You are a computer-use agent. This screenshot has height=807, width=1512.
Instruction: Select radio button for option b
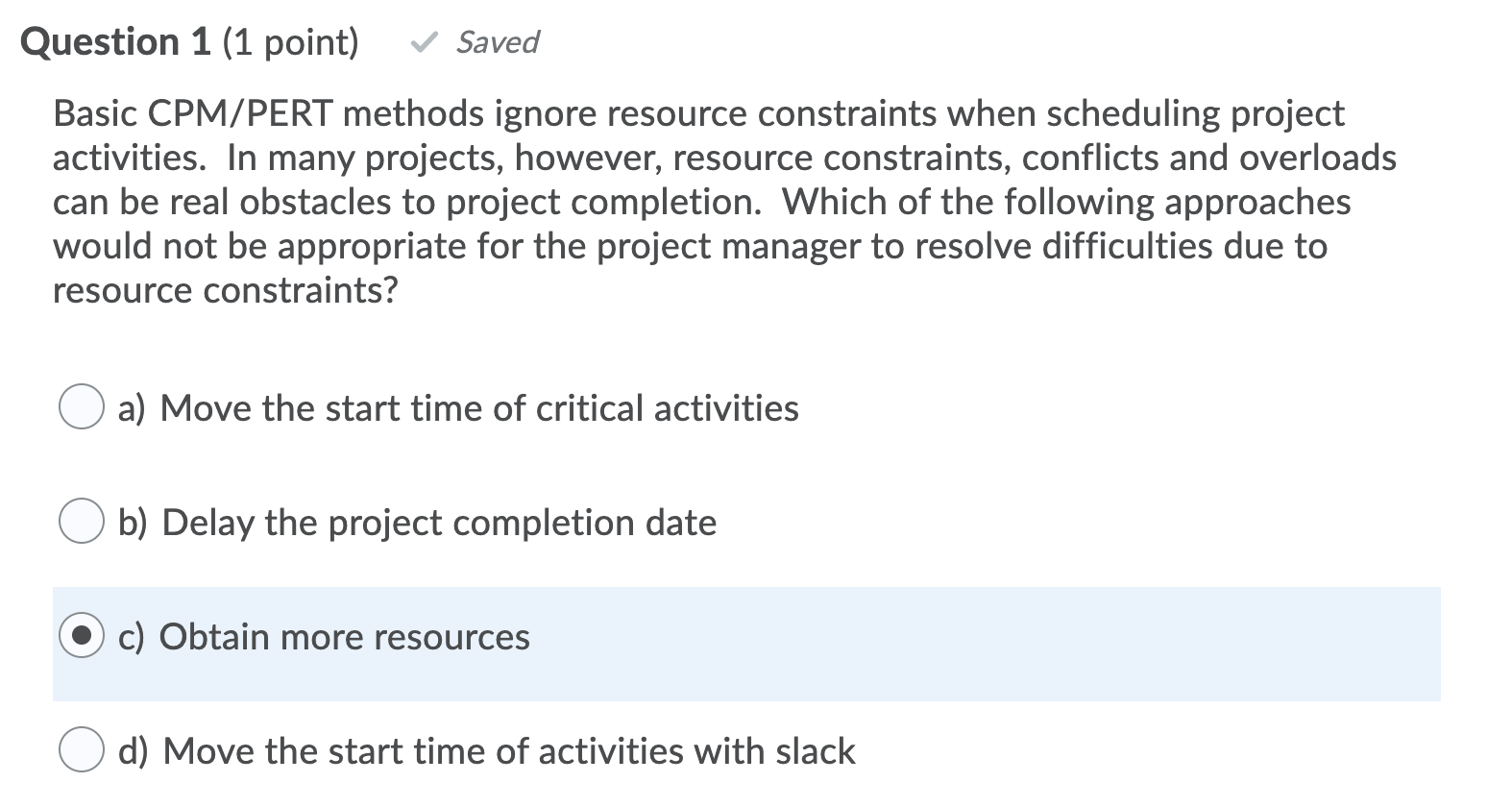(x=83, y=522)
